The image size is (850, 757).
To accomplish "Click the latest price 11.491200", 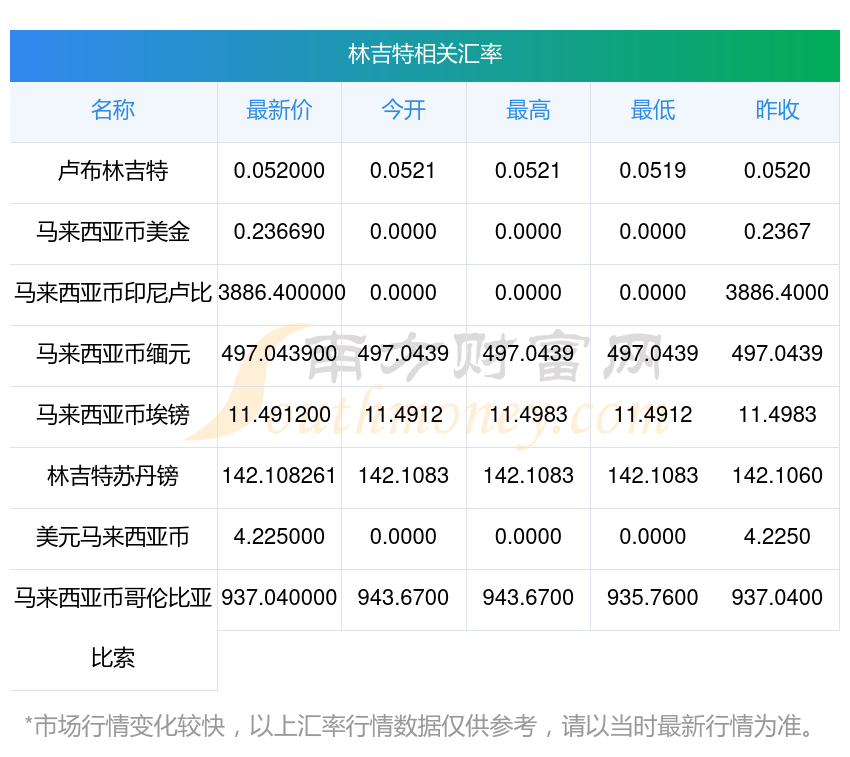I will pyautogui.click(x=279, y=415).
